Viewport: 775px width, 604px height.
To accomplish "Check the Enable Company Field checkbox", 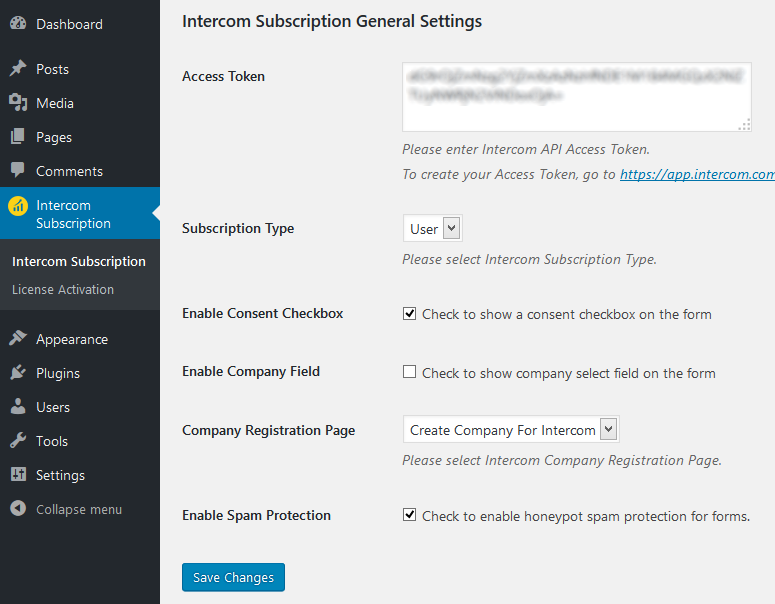I will pos(409,372).
